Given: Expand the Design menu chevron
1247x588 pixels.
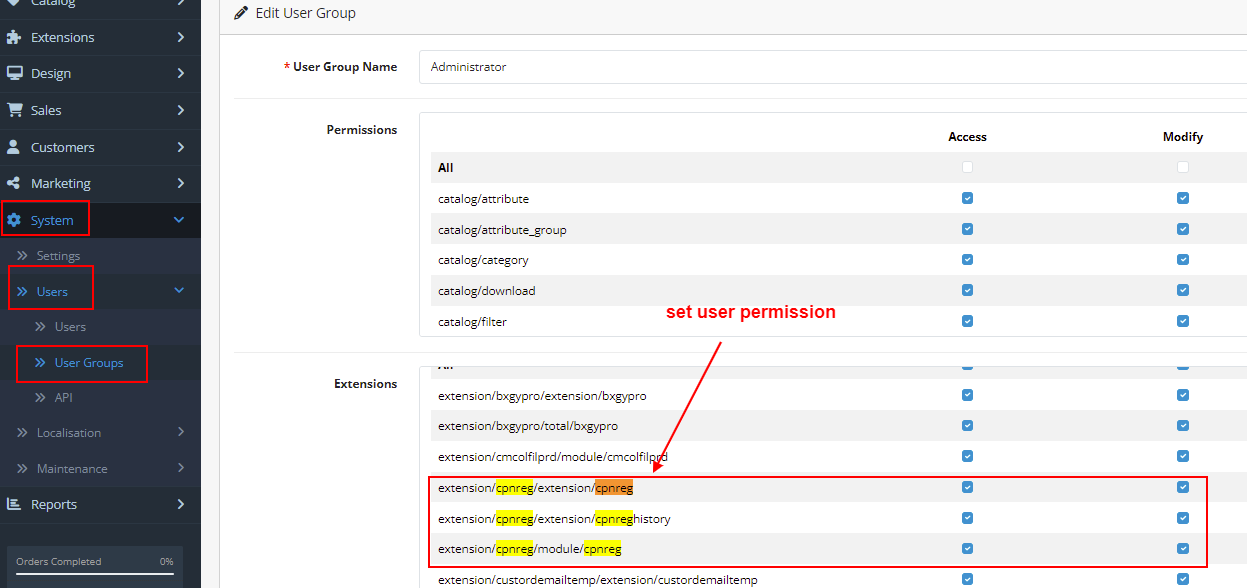Looking at the screenshot, I should click(180, 73).
